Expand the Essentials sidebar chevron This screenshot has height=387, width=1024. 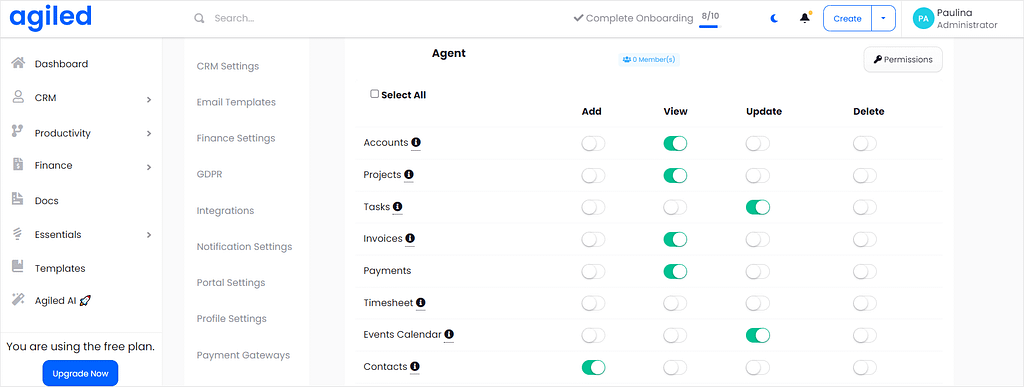point(149,235)
